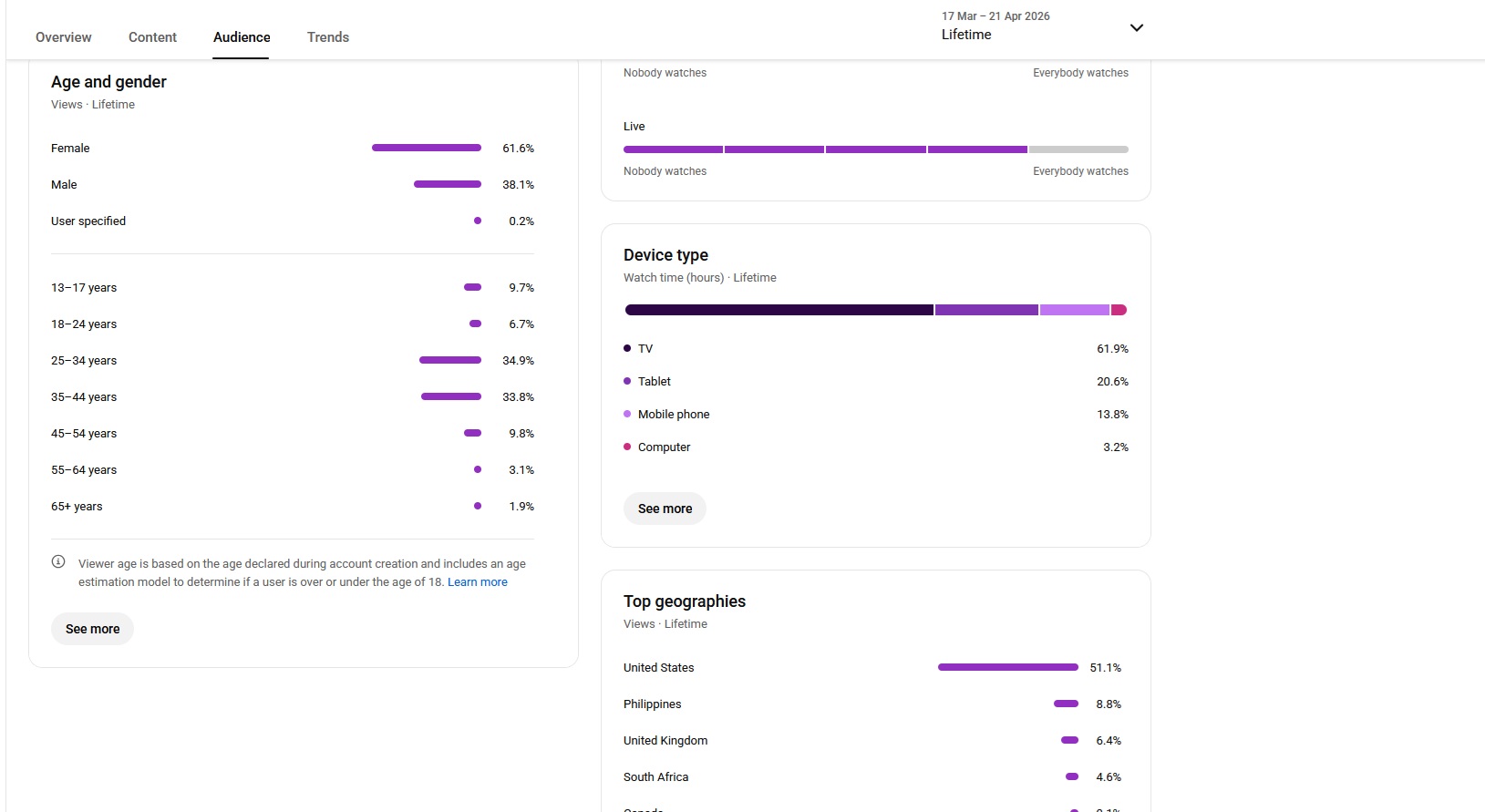Screen dimensions: 1485x812
Task: Click the TV segment of device bar
Action: [x=779, y=310]
